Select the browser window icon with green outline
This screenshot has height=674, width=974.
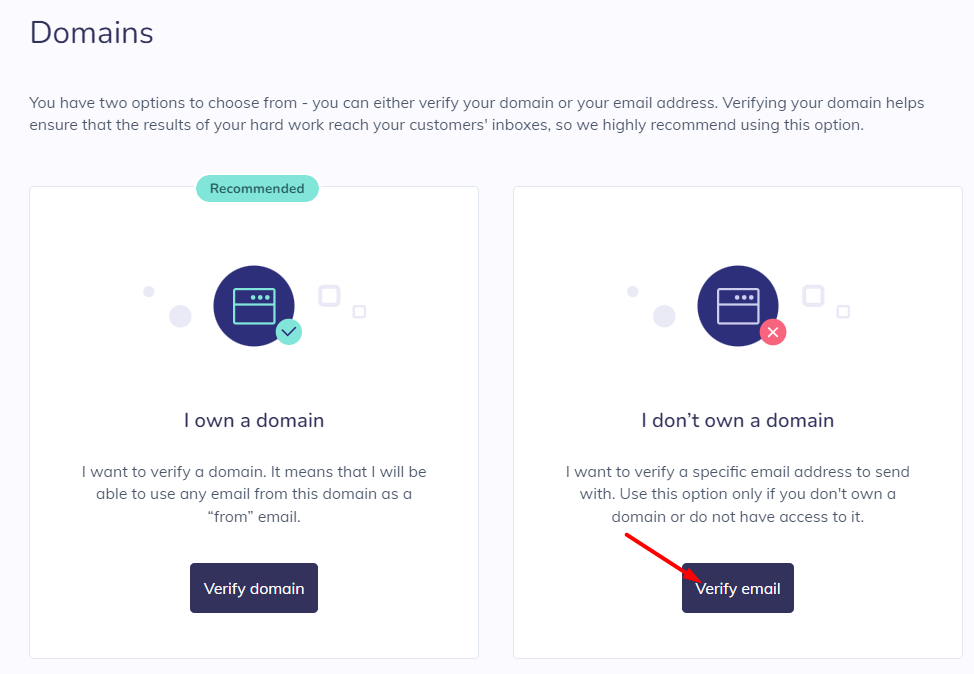254,306
